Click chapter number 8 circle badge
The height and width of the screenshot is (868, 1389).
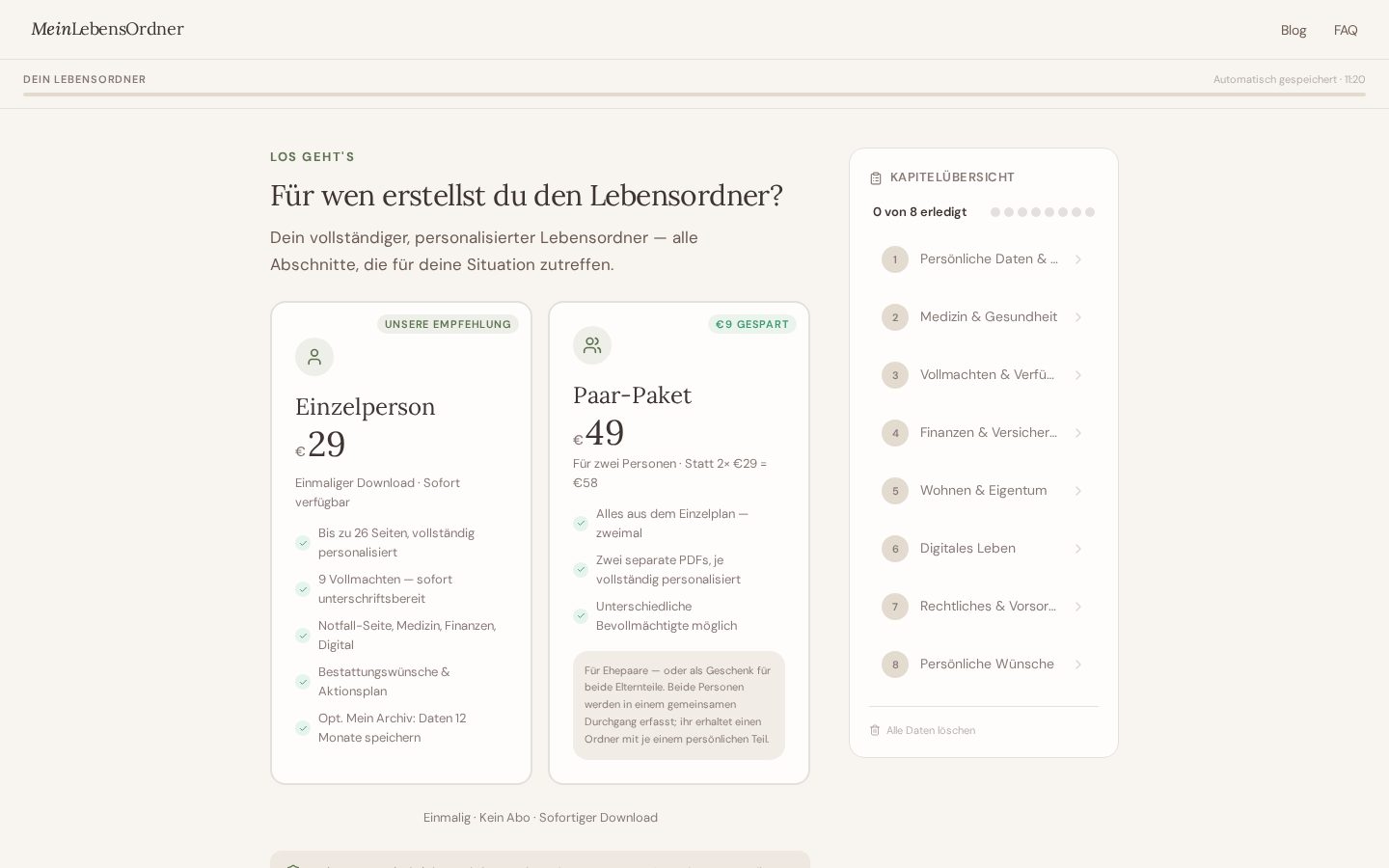[x=895, y=665]
